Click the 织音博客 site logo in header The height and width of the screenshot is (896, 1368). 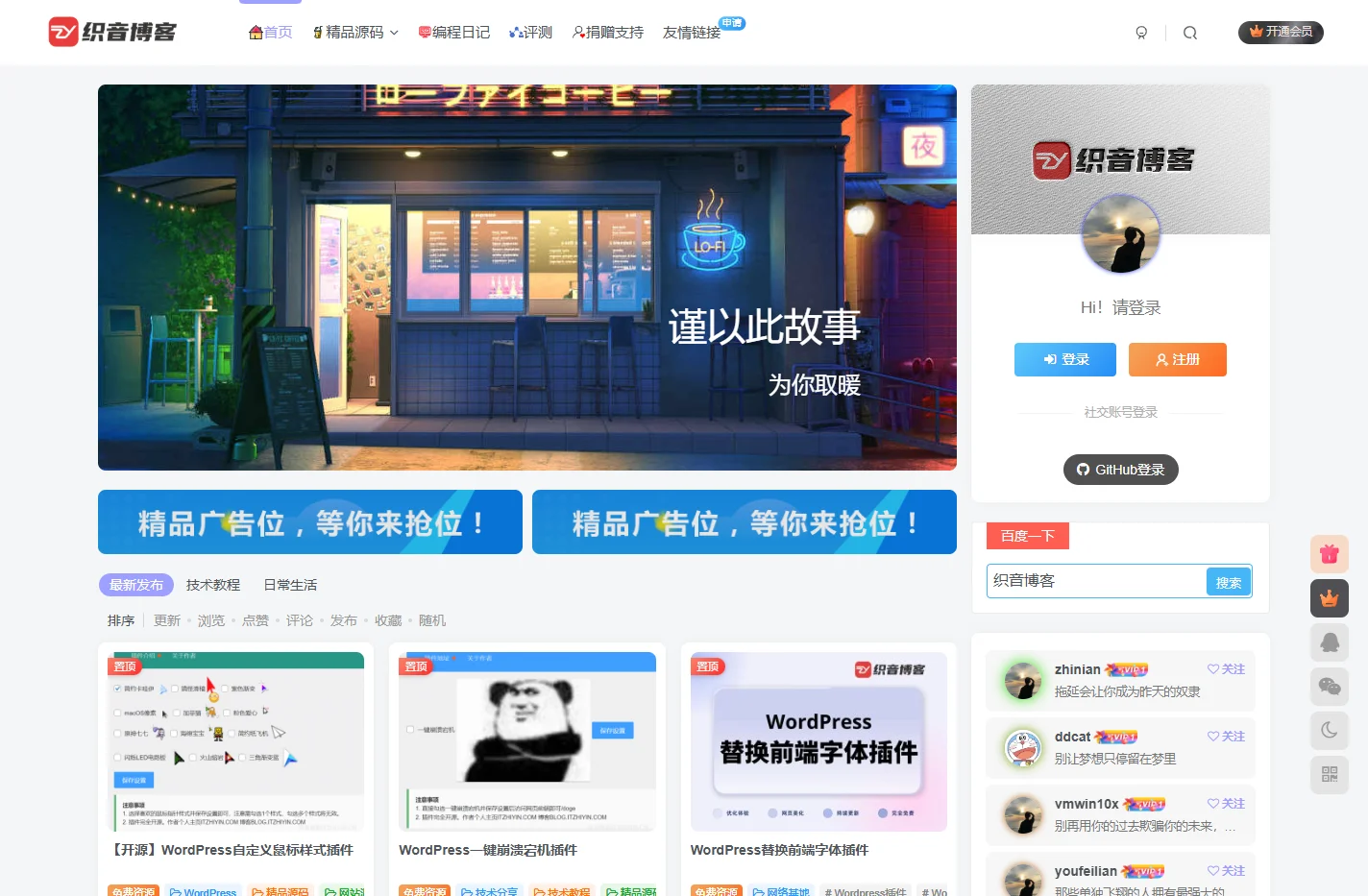click(x=112, y=32)
